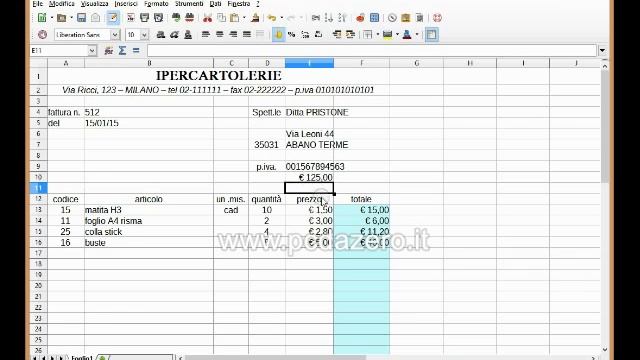Click the Copy icon
The image size is (640, 360).
click(x=221, y=18)
